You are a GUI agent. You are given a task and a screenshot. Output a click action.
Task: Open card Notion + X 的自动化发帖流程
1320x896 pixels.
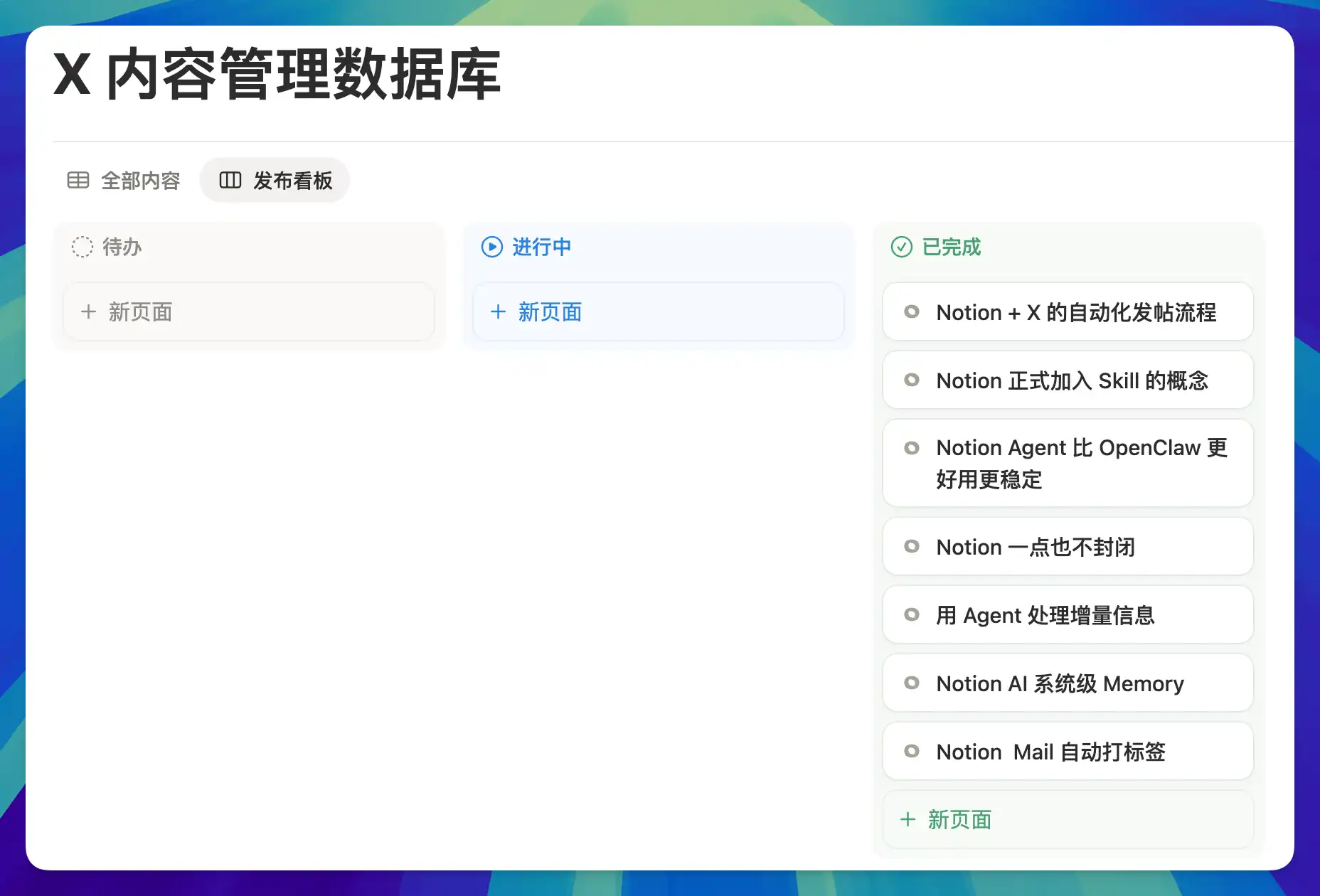click(x=1075, y=312)
